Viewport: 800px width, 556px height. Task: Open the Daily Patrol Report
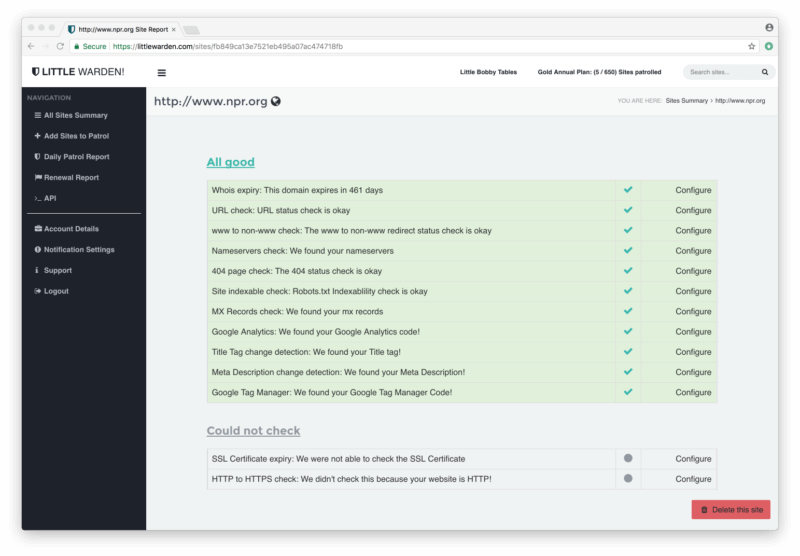[72, 157]
